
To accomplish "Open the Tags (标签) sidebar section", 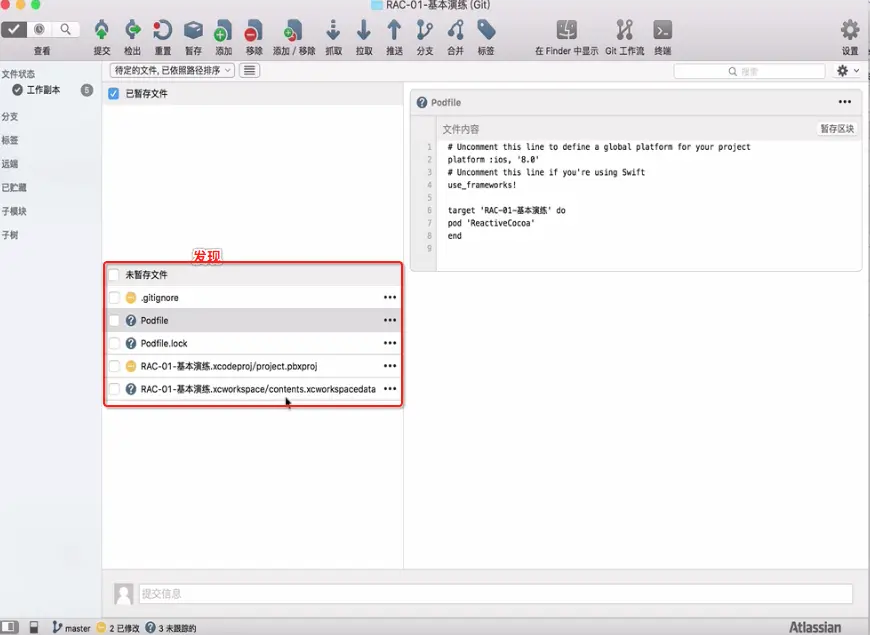I will 9,140.
